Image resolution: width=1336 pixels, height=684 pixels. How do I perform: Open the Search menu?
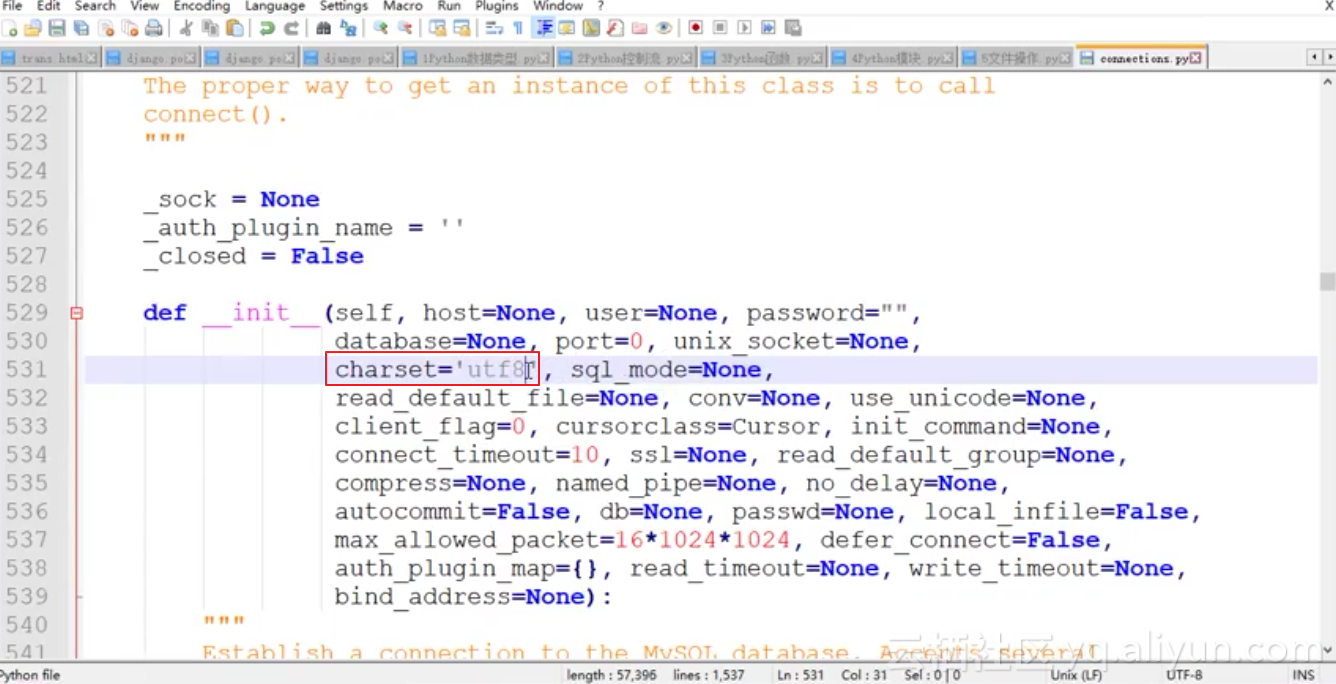[x=95, y=6]
